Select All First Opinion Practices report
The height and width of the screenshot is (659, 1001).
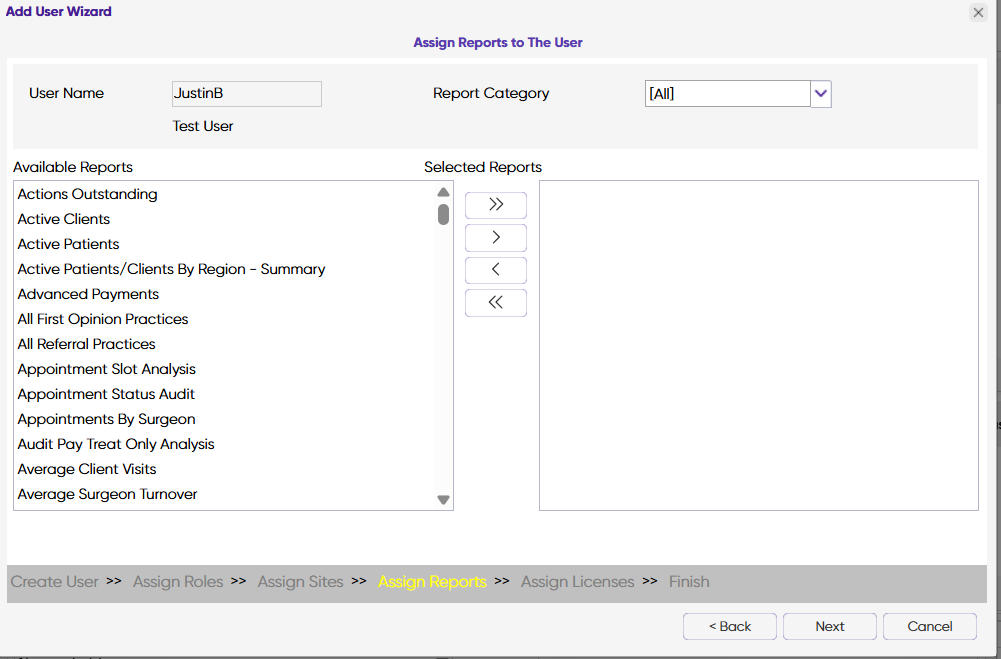tap(225, 319)
